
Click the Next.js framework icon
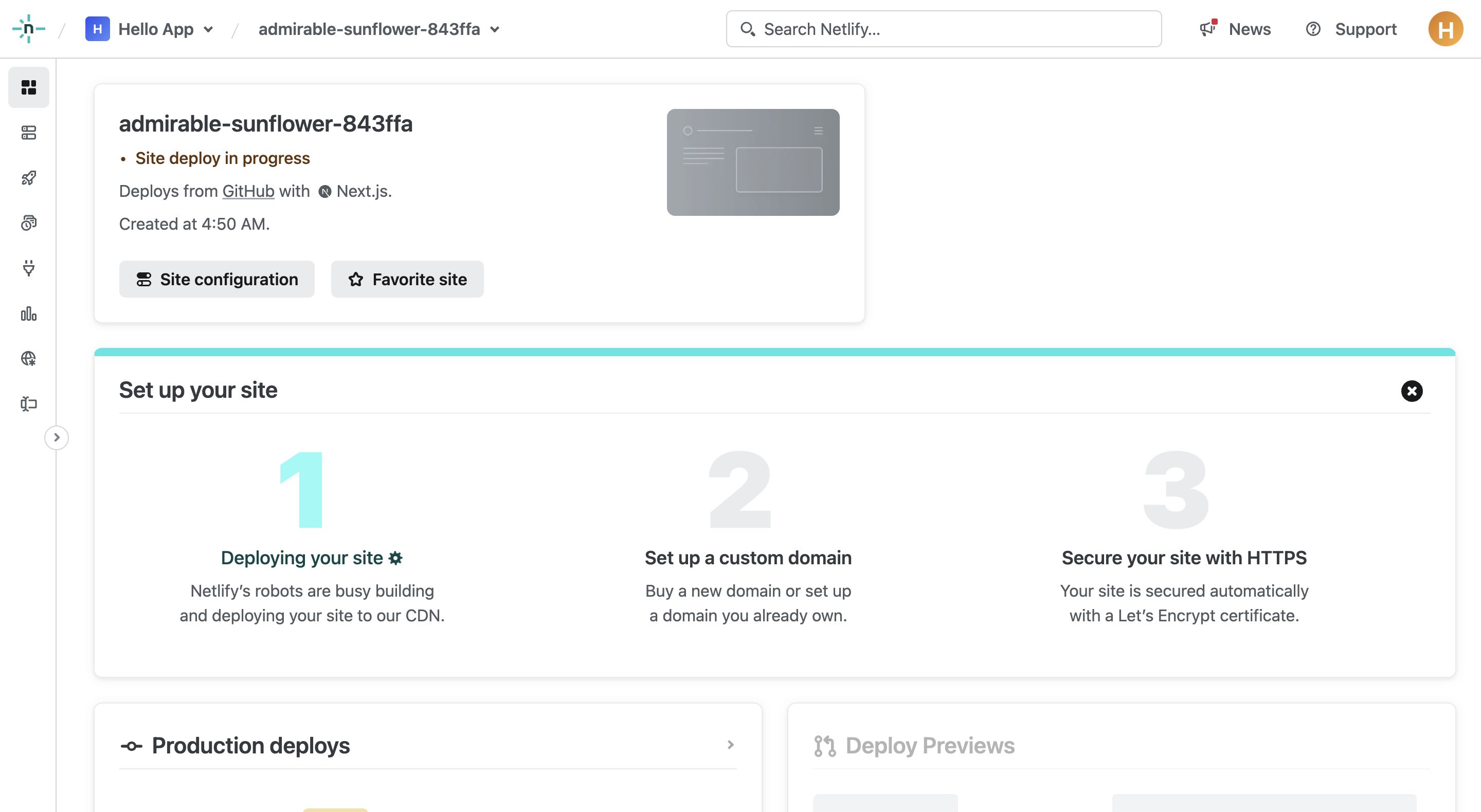[325, 192]
